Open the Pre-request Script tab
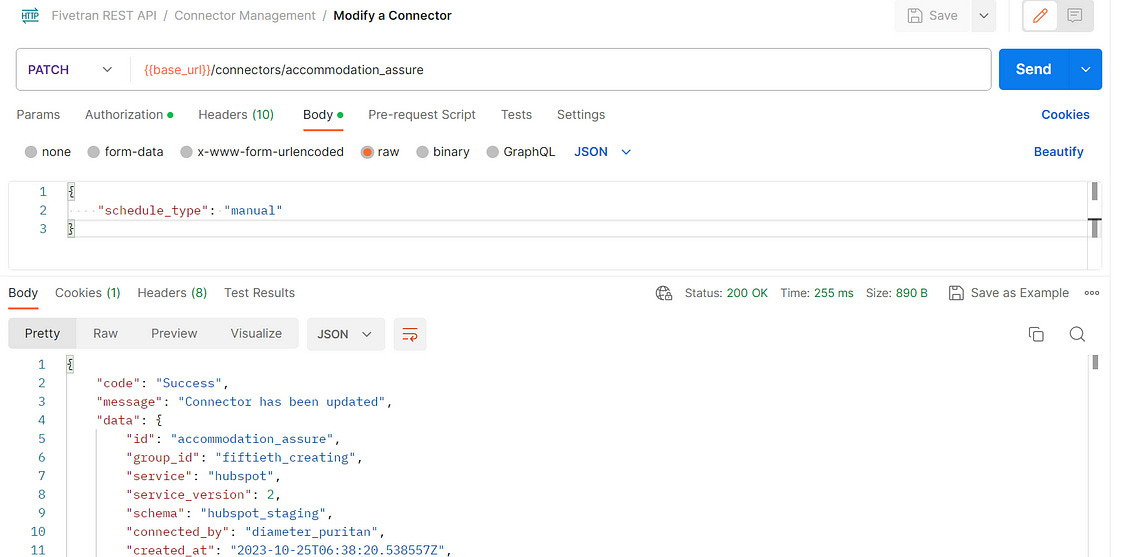Viewport: 1125px width, 557px height. (422, 115)
